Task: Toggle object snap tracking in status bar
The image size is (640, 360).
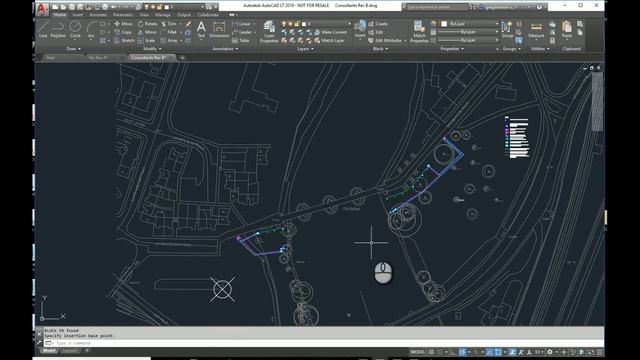Action: [x=489, y=352]
